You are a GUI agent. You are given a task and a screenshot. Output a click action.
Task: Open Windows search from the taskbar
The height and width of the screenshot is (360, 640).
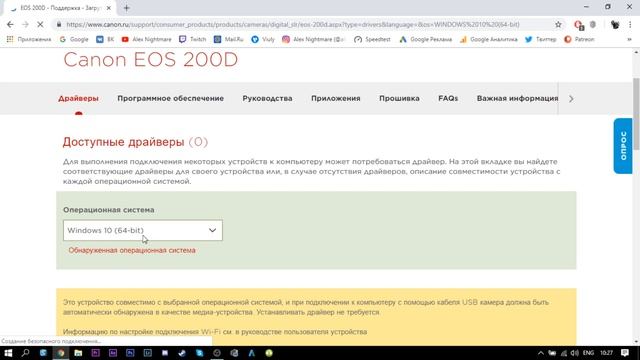(25, 353)
